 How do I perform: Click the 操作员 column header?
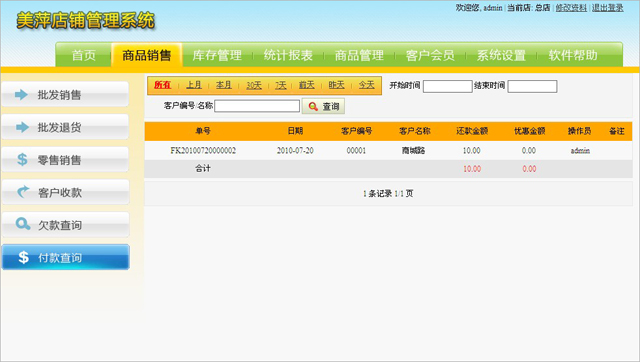click(579, 131)
